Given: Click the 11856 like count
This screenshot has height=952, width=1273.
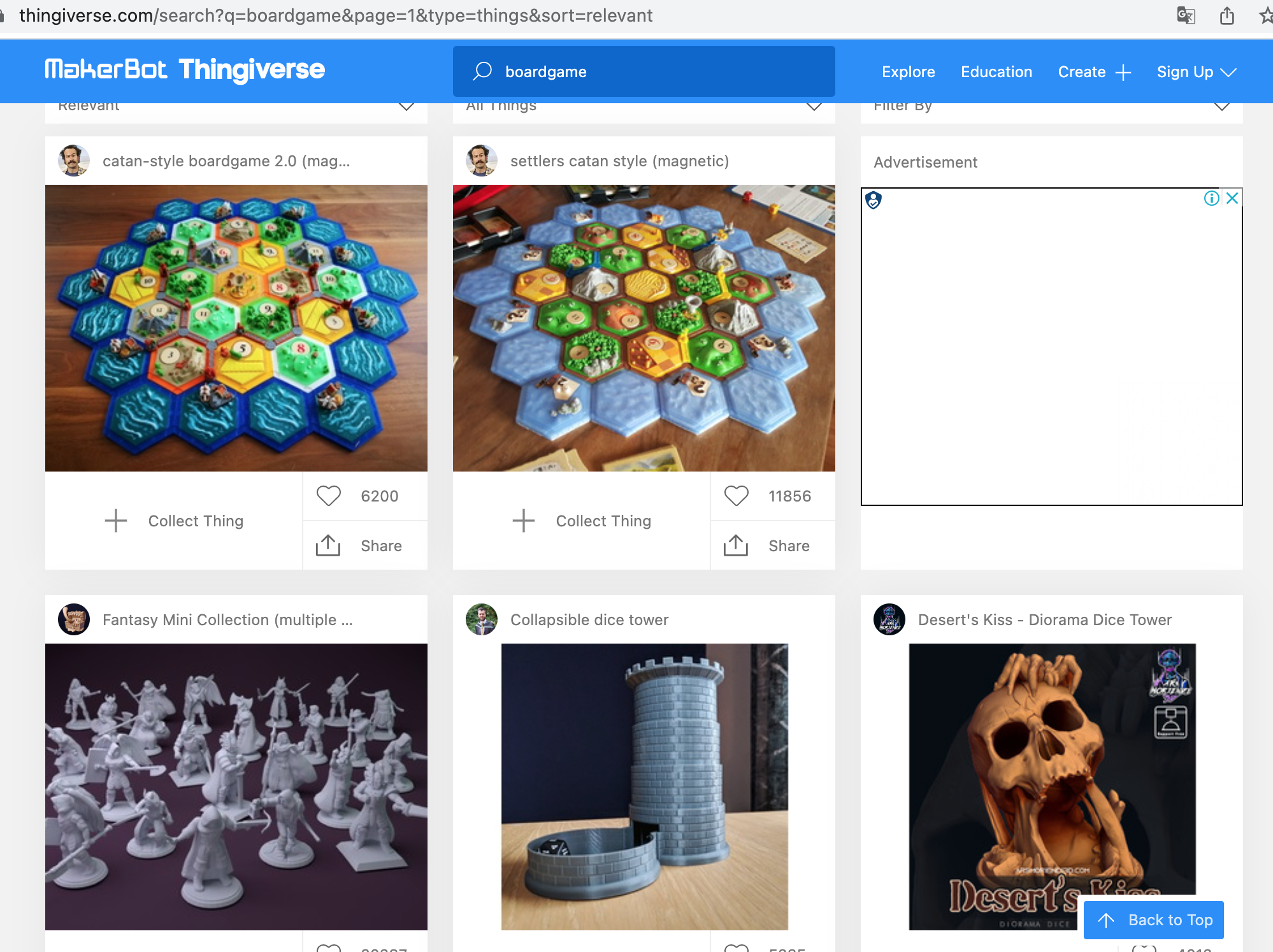Looking at the screenshot, I should (x=789, y=496).
